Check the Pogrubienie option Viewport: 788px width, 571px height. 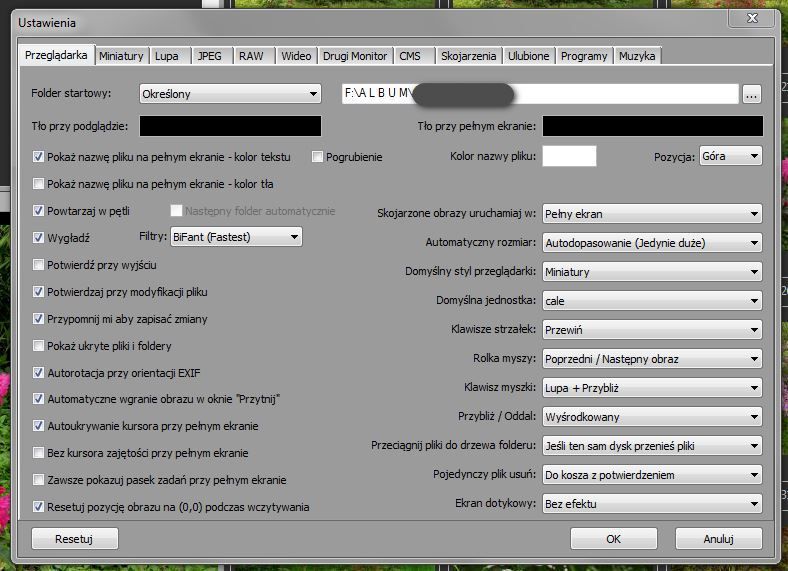(318, 157)
